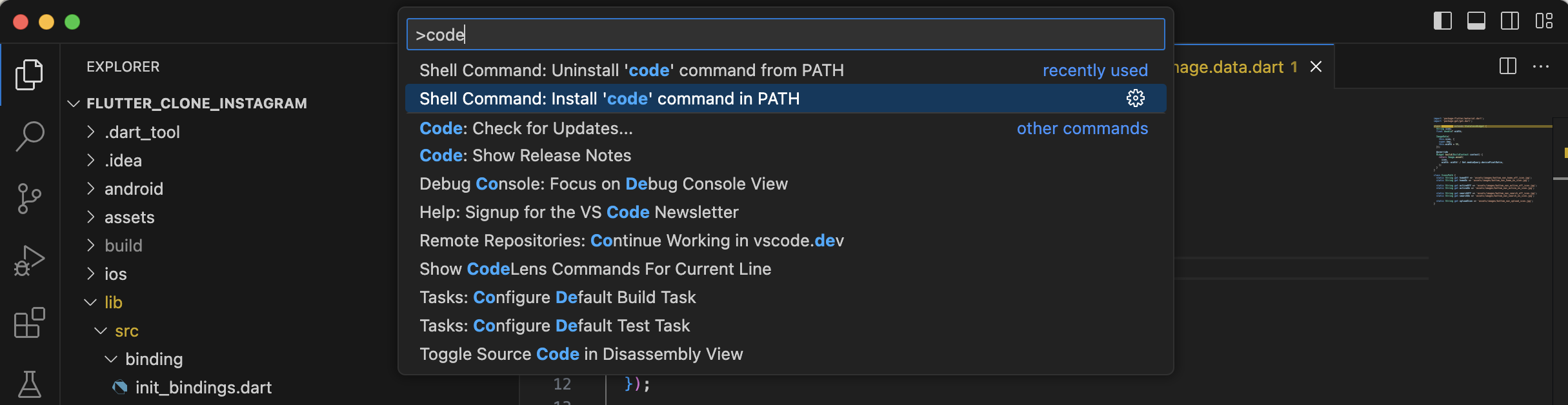
Task: Open the Run and Debug view
Action: pyautogui.click(x=29, y=261)
